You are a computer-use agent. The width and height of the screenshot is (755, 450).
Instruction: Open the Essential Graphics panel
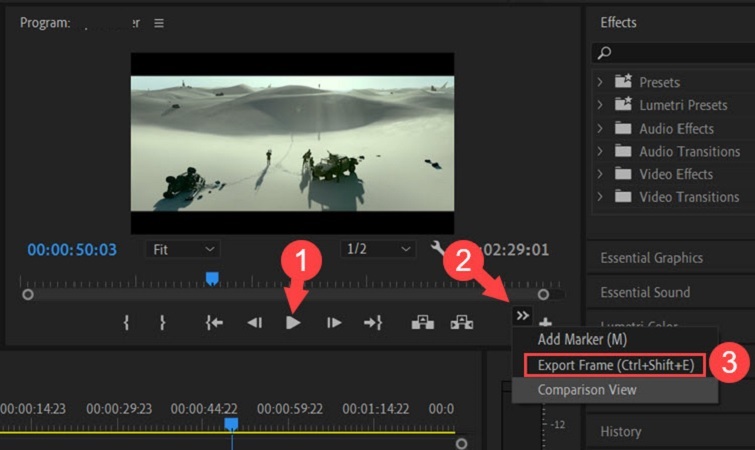651,258
